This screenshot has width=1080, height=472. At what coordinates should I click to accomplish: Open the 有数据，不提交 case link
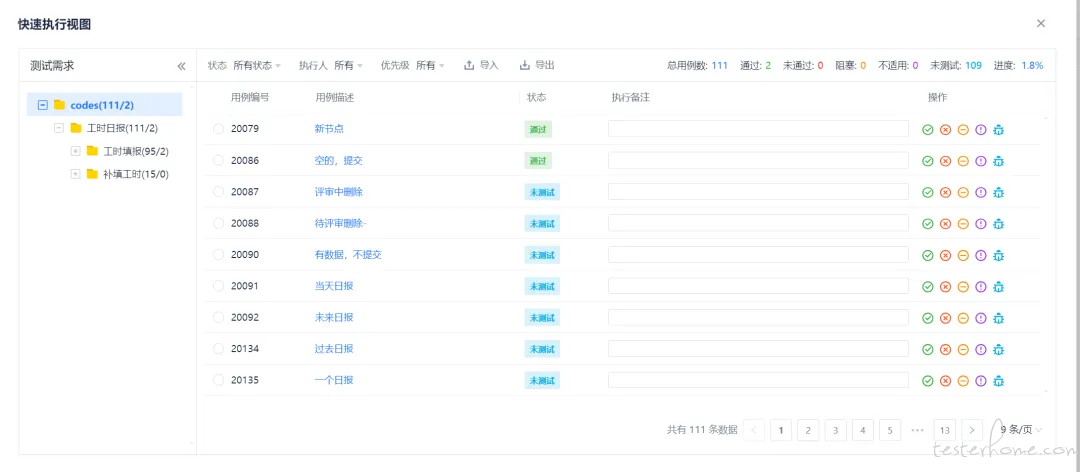pos(349,254)
